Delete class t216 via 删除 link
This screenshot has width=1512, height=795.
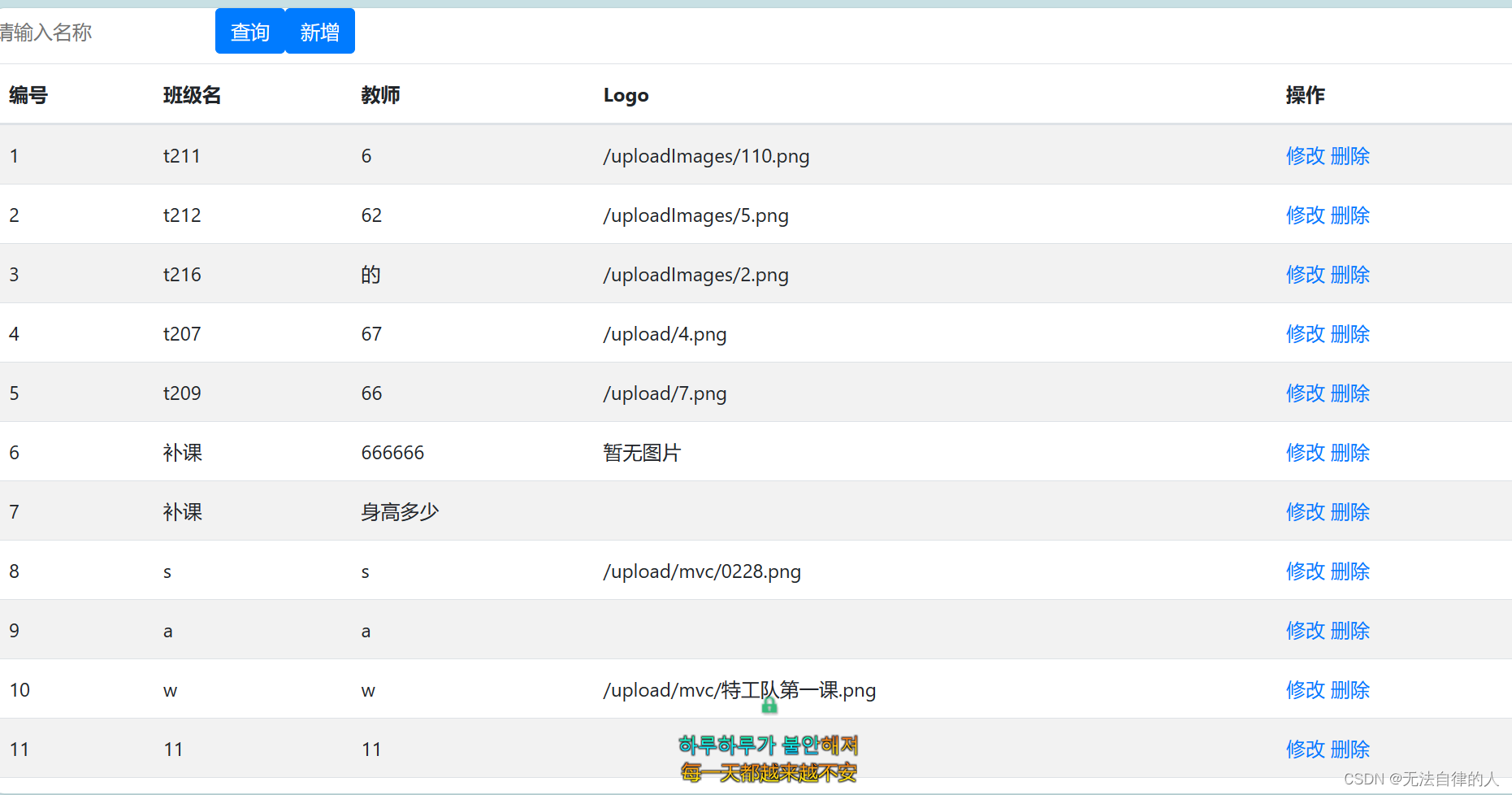[1350, 274]
